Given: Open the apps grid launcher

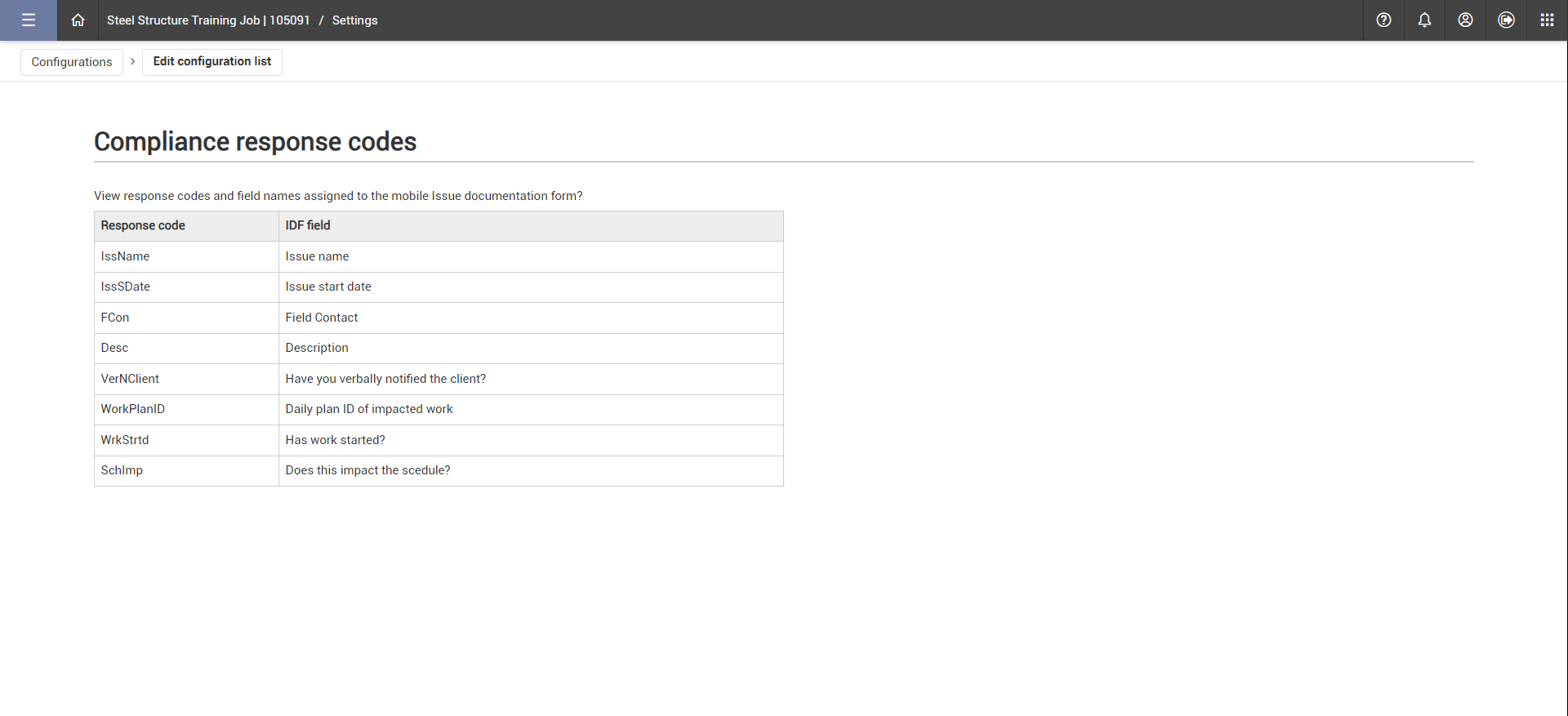Looking at the screenshot, I should click(x=1547, y=20).
